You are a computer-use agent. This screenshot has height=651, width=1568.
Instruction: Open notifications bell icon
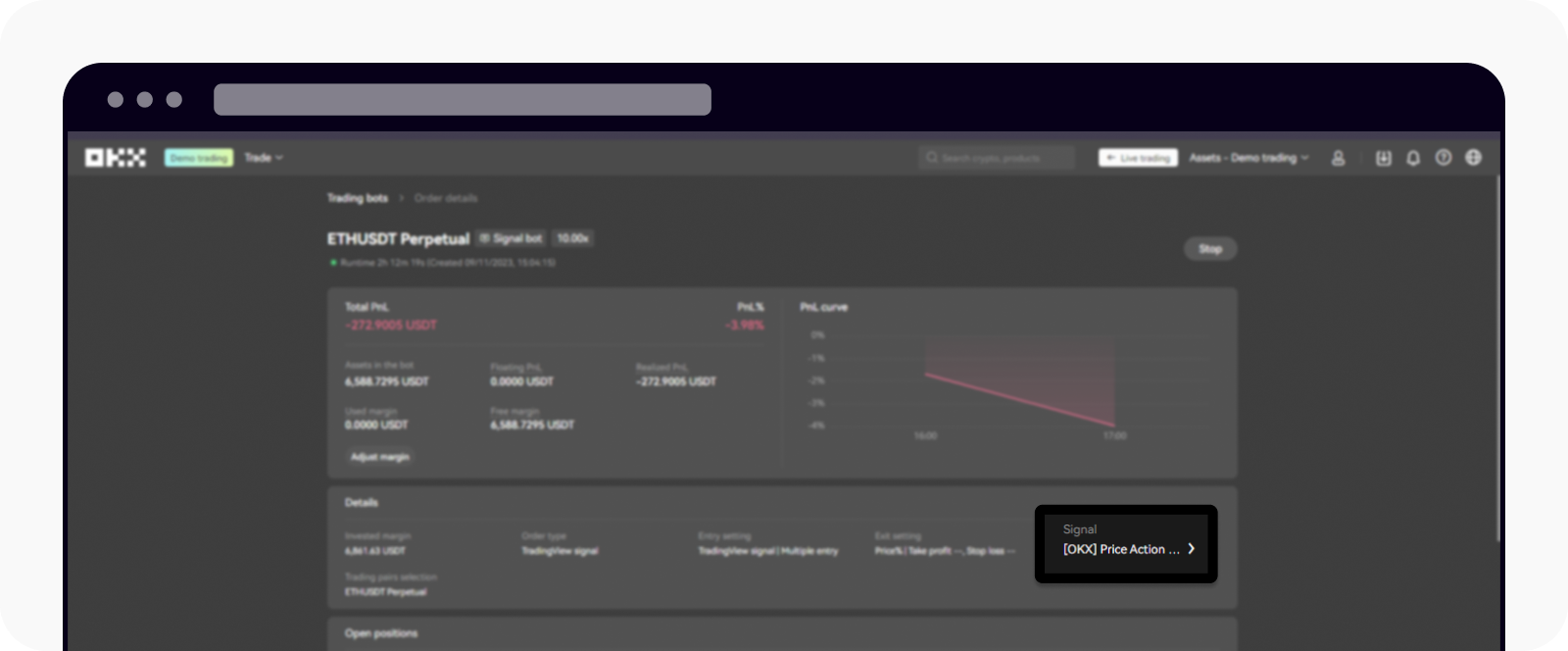[x=1413, y=158]
